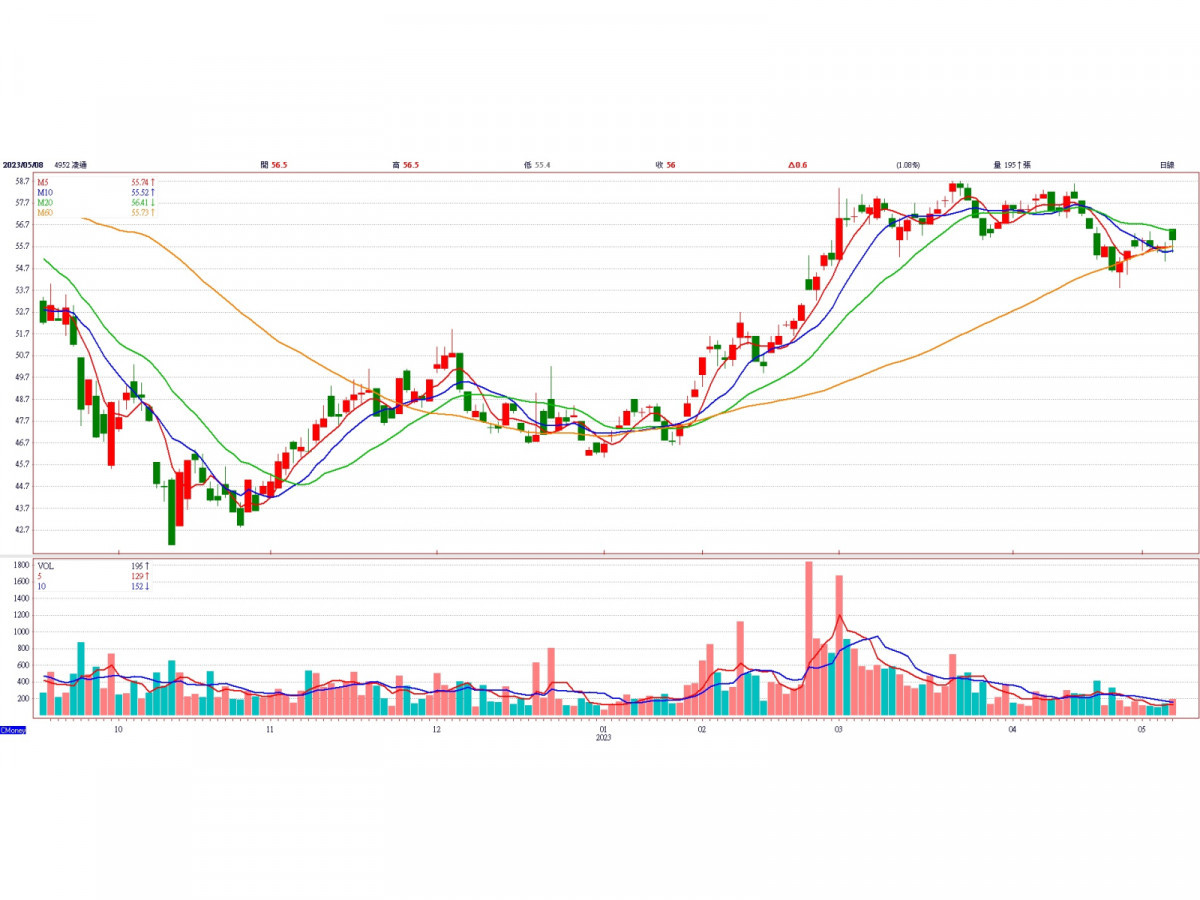
Task: Click the 日線 daily chart label
Action: coord(1166,165)
